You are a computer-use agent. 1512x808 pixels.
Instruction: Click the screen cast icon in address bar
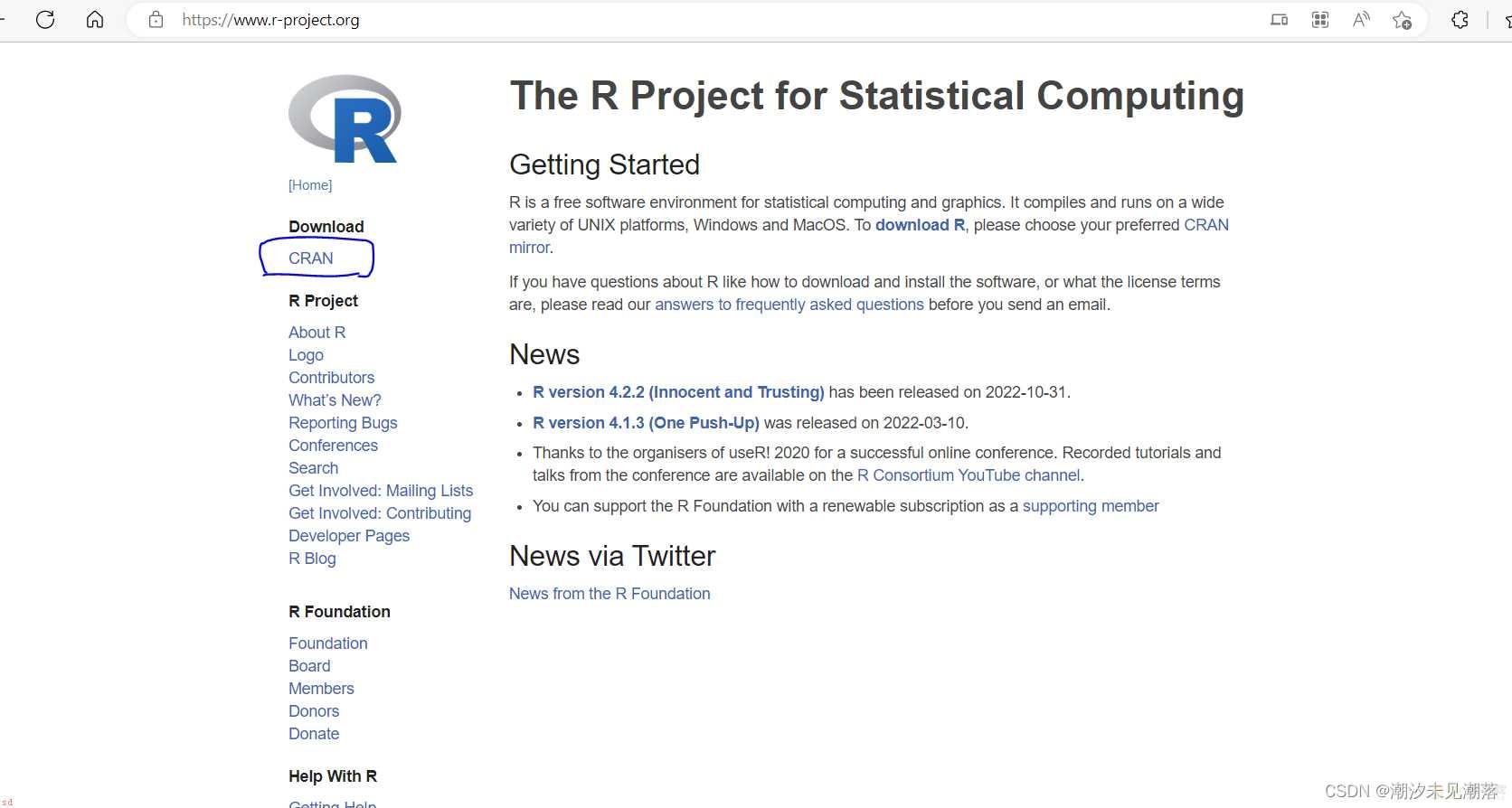(1279, 19)
